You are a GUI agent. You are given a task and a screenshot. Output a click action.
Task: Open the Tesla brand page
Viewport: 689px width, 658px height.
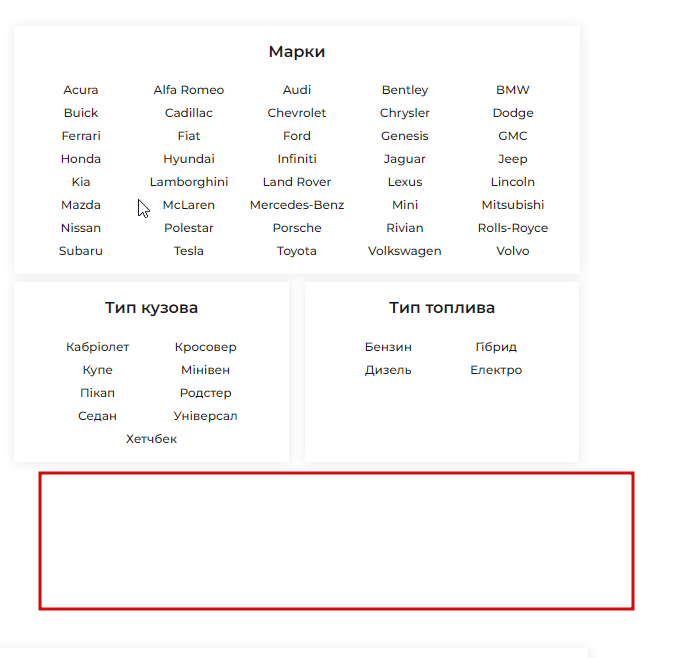coord(189,251)
